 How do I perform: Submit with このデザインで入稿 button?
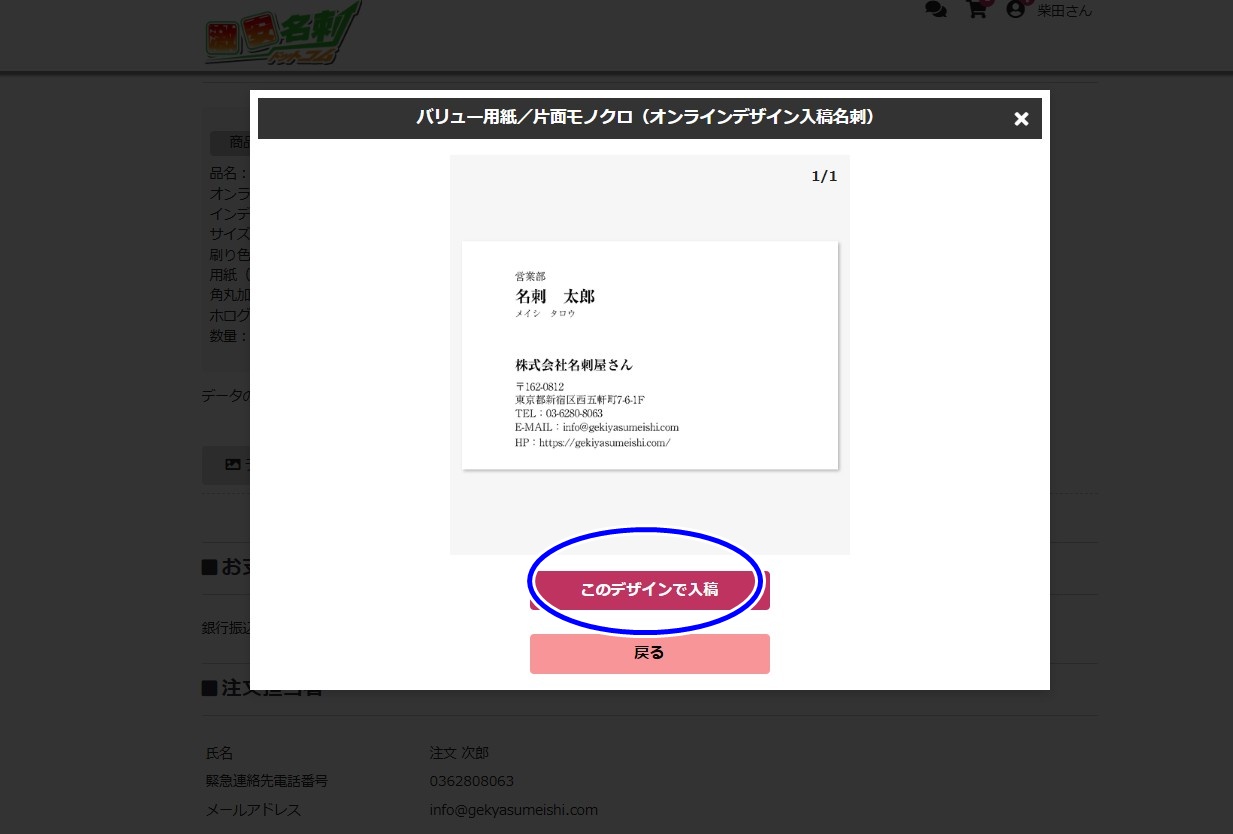[x=650, y=590]
